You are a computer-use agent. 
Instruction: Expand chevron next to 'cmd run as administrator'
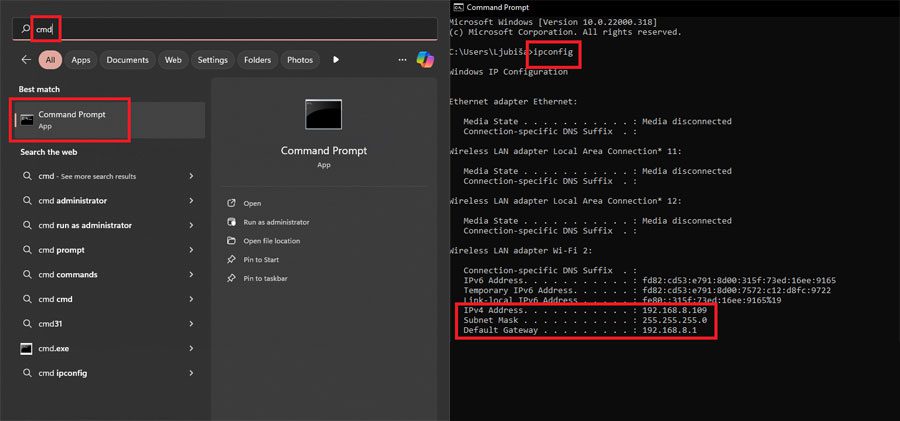click(191, 226)
